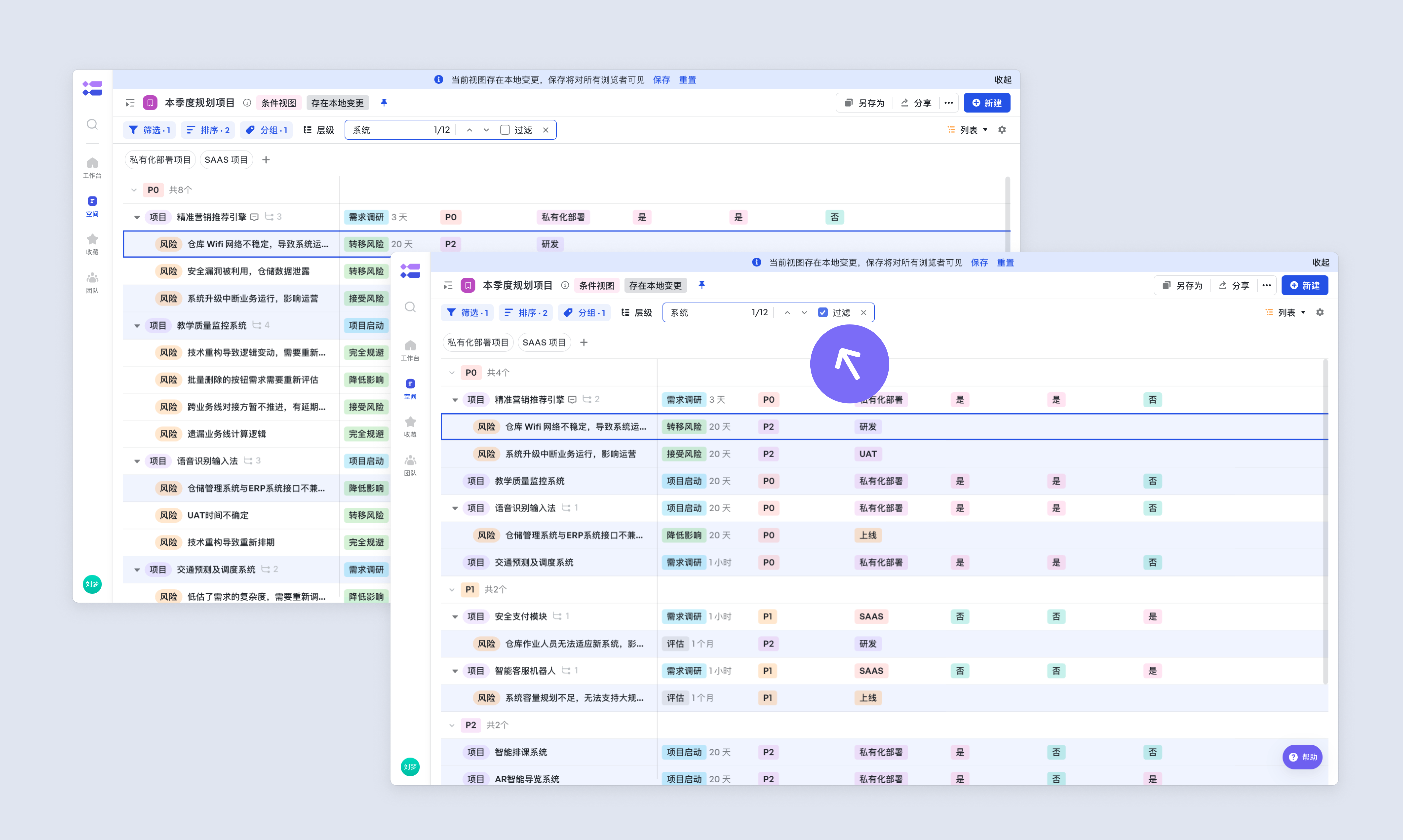Open the more options menu in the front window
Image resolution: width=1403 pixels, height=840 pixels.
1267,286
